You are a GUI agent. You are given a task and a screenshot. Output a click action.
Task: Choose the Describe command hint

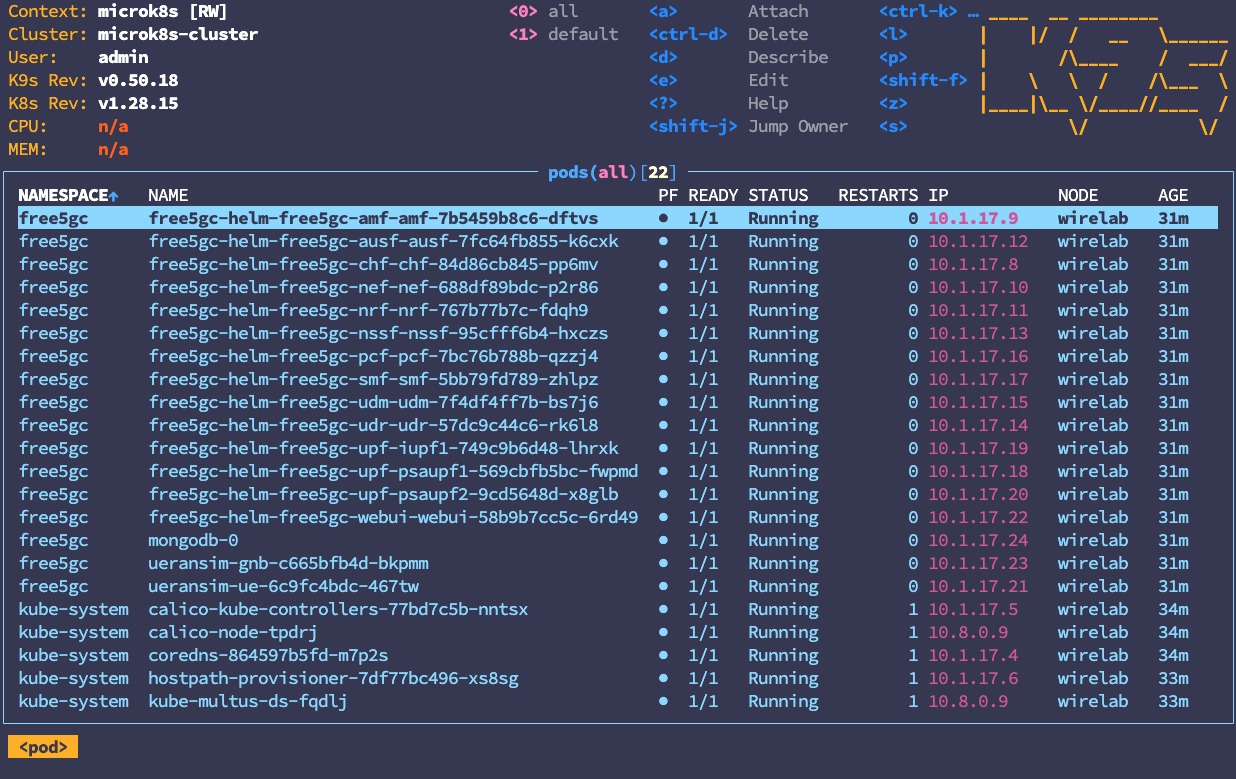click(788, 57)
